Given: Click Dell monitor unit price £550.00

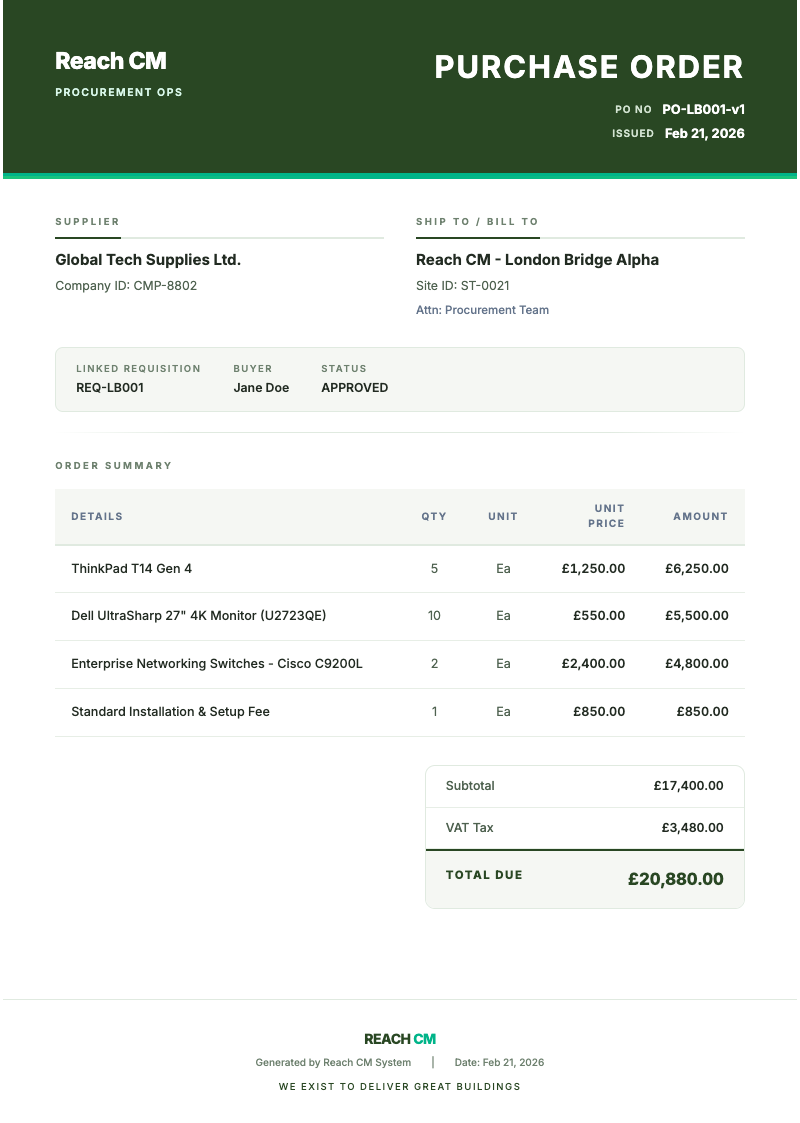Looking at the screenshot, I should coord(599,615).
